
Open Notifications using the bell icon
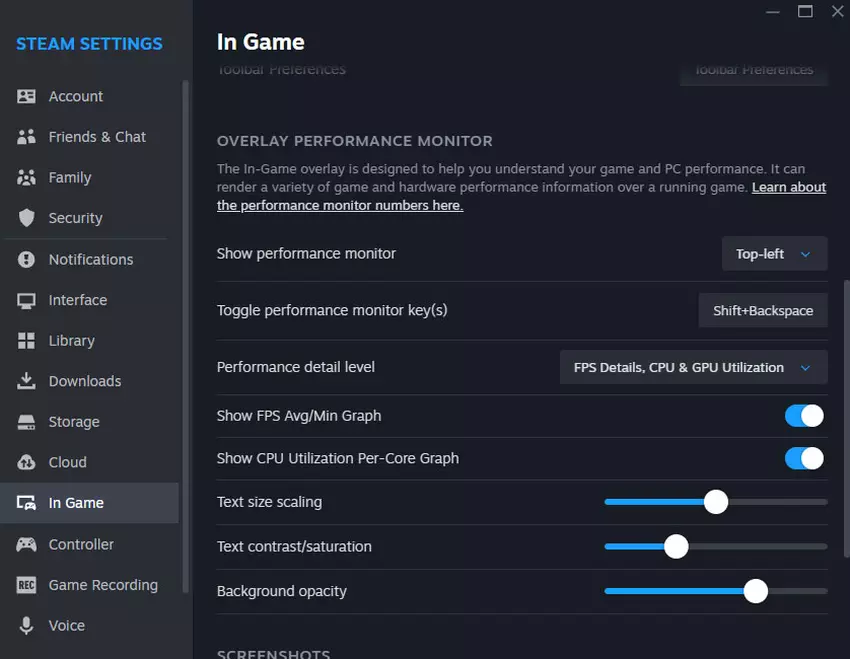click(28, 259)
